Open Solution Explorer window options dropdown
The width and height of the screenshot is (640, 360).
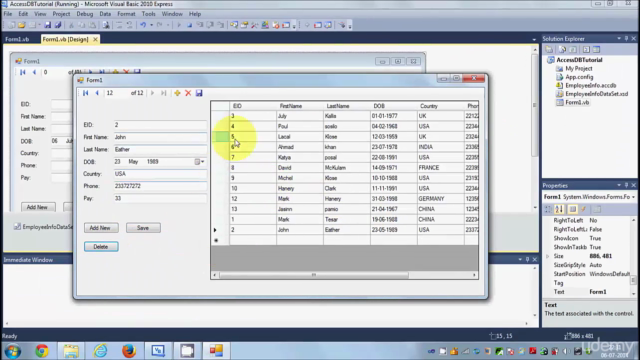[x=619, y=39]
